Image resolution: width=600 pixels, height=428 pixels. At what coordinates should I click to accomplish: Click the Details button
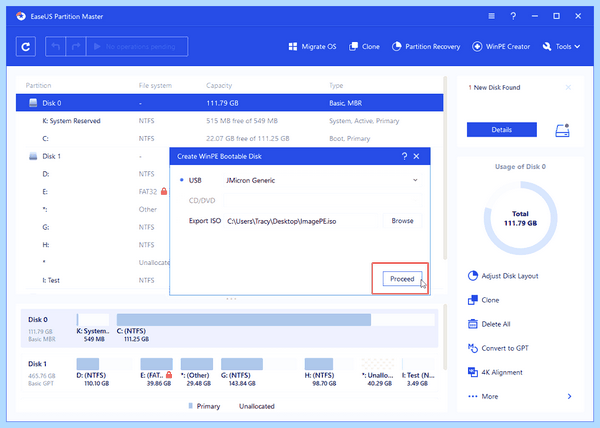pyautogui.click(x=502, y=130)
